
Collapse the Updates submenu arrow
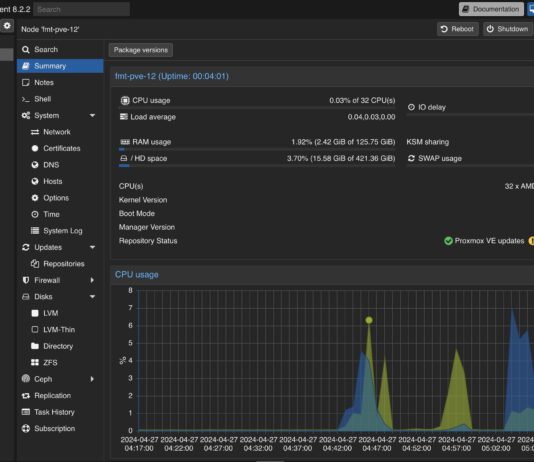point(92,248)
